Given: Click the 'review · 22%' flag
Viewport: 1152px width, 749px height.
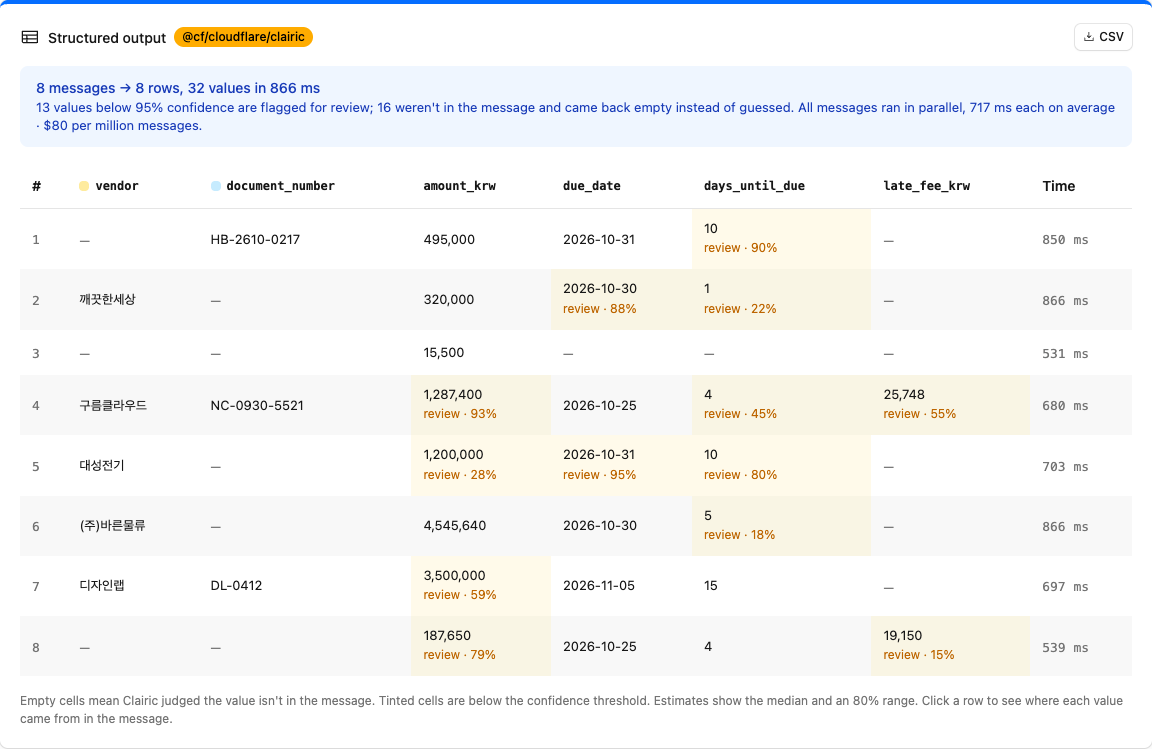Looking at the screenshot, I should click(740, 309).
